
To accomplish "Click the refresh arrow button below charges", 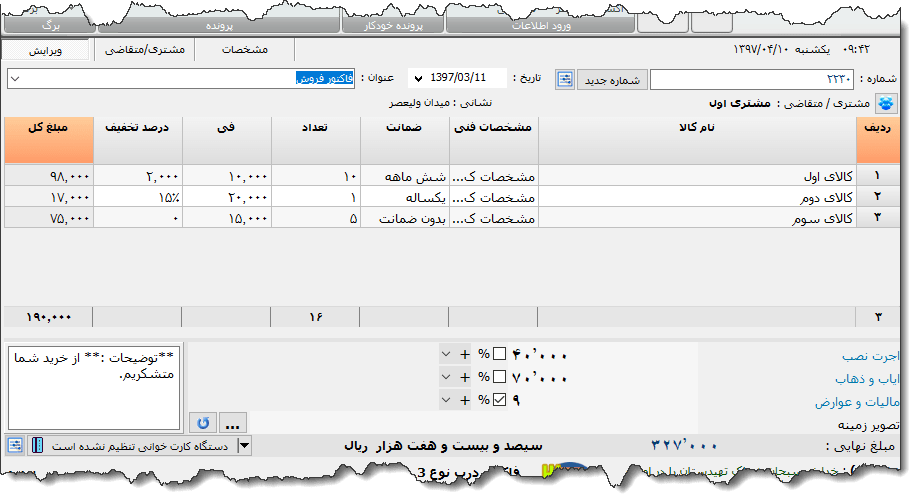I will click(x=203, y=423).
